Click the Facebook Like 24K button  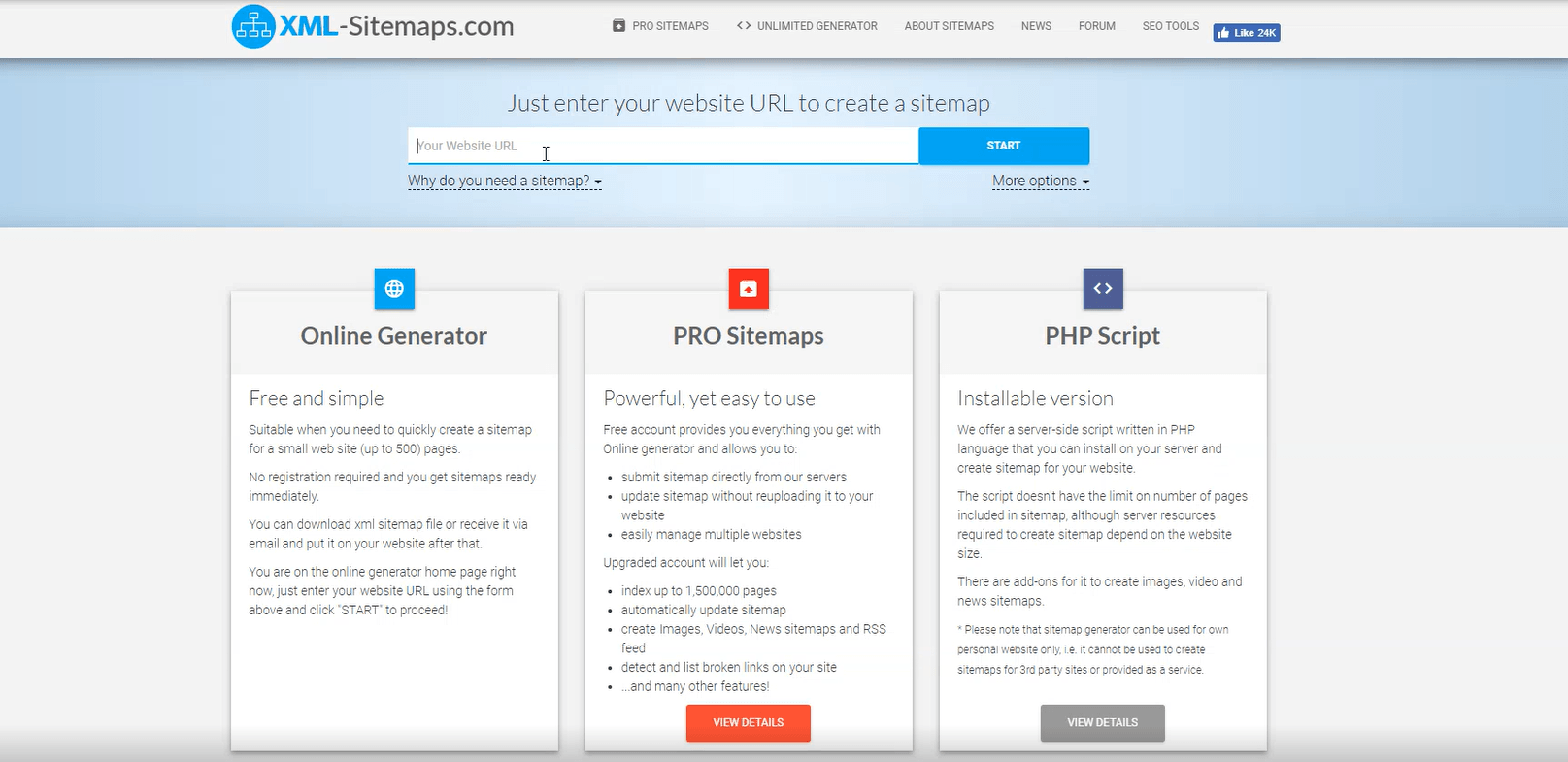[1247, 33]
